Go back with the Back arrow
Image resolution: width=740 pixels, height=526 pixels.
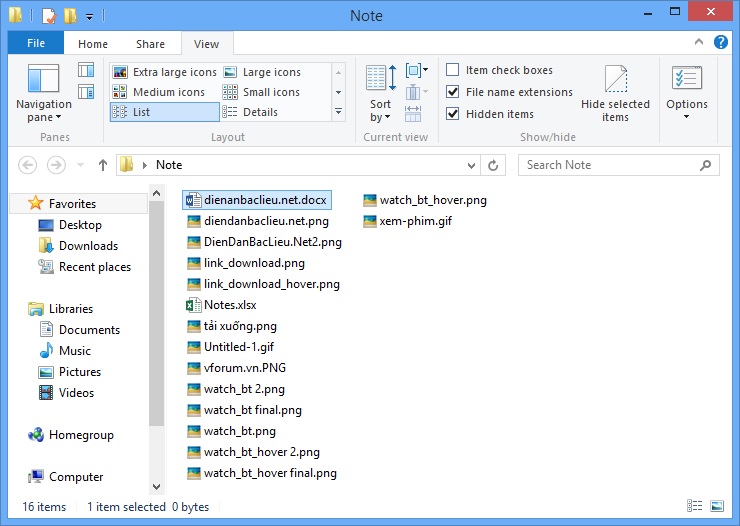click(x=27, y=165)
